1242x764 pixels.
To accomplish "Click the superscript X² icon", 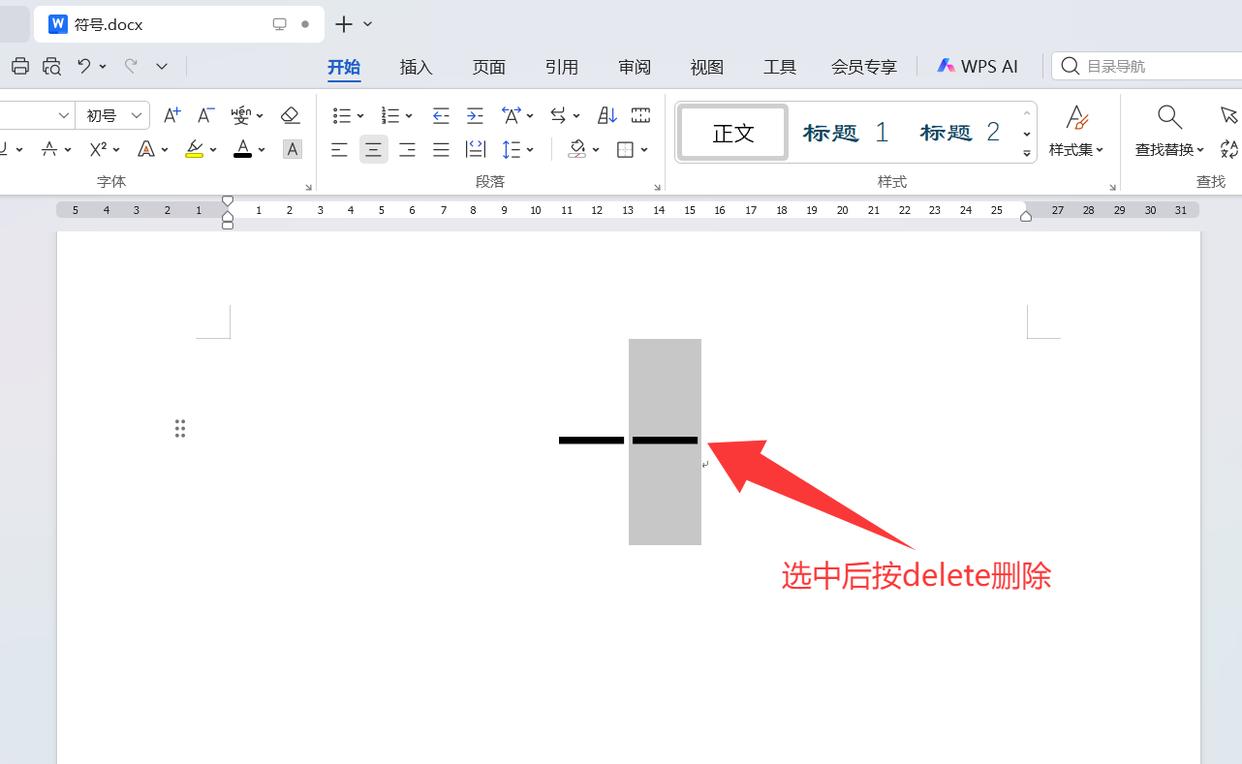I will [x=98, y=150].
